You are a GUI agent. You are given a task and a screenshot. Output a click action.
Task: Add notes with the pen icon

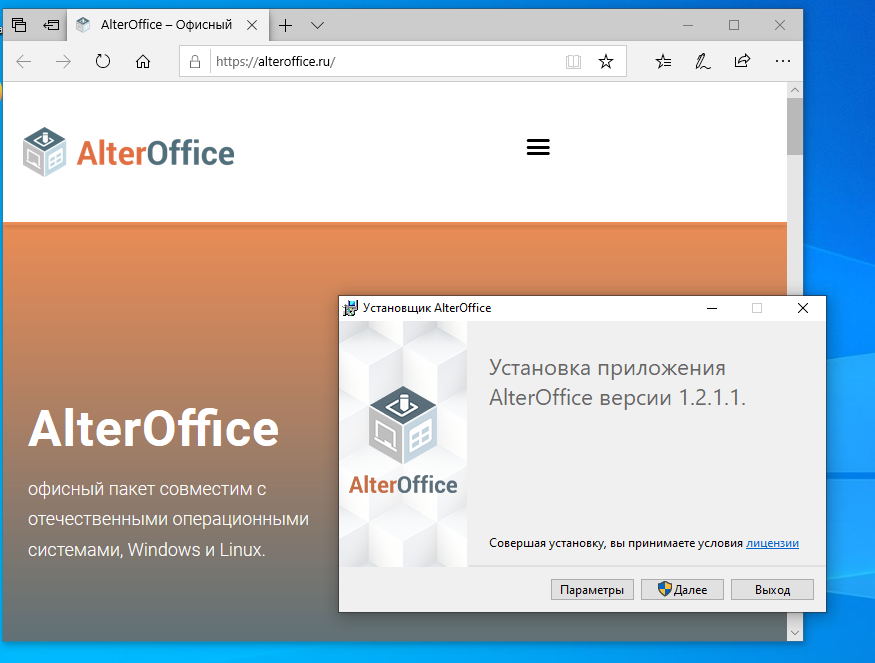click(703, 61)
